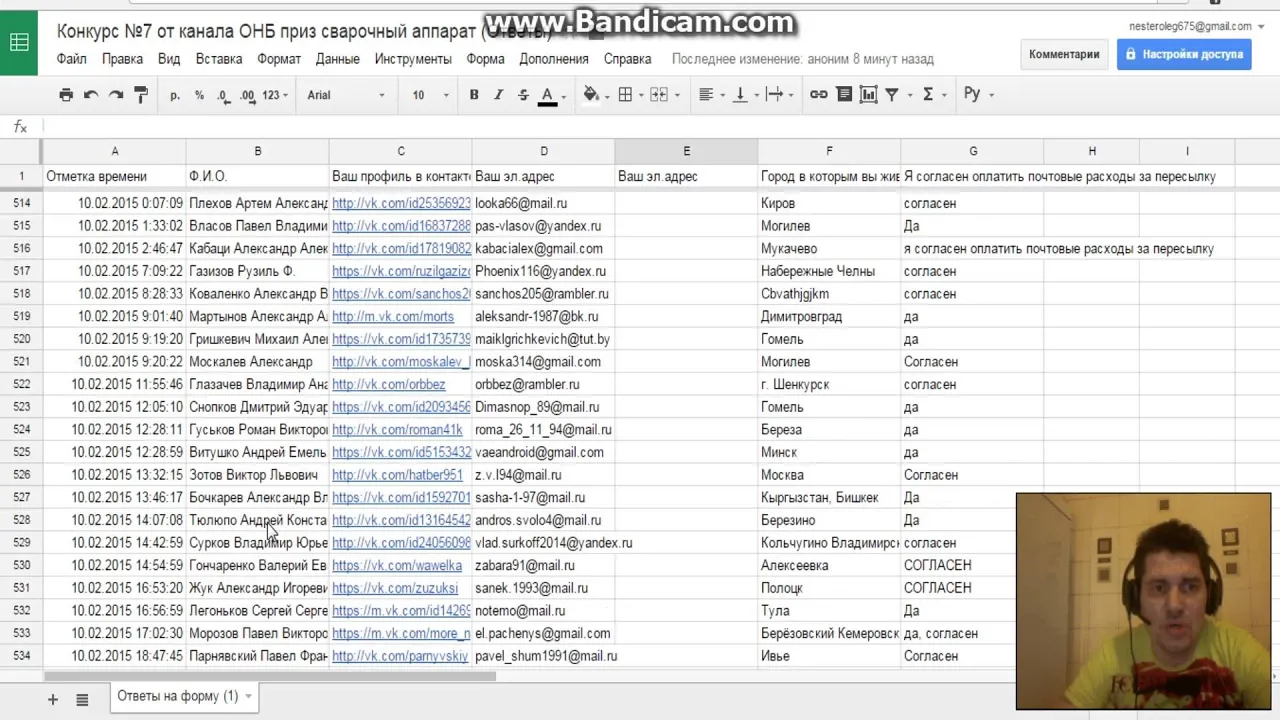Open the Дополнения menu

tap(553, 59)
